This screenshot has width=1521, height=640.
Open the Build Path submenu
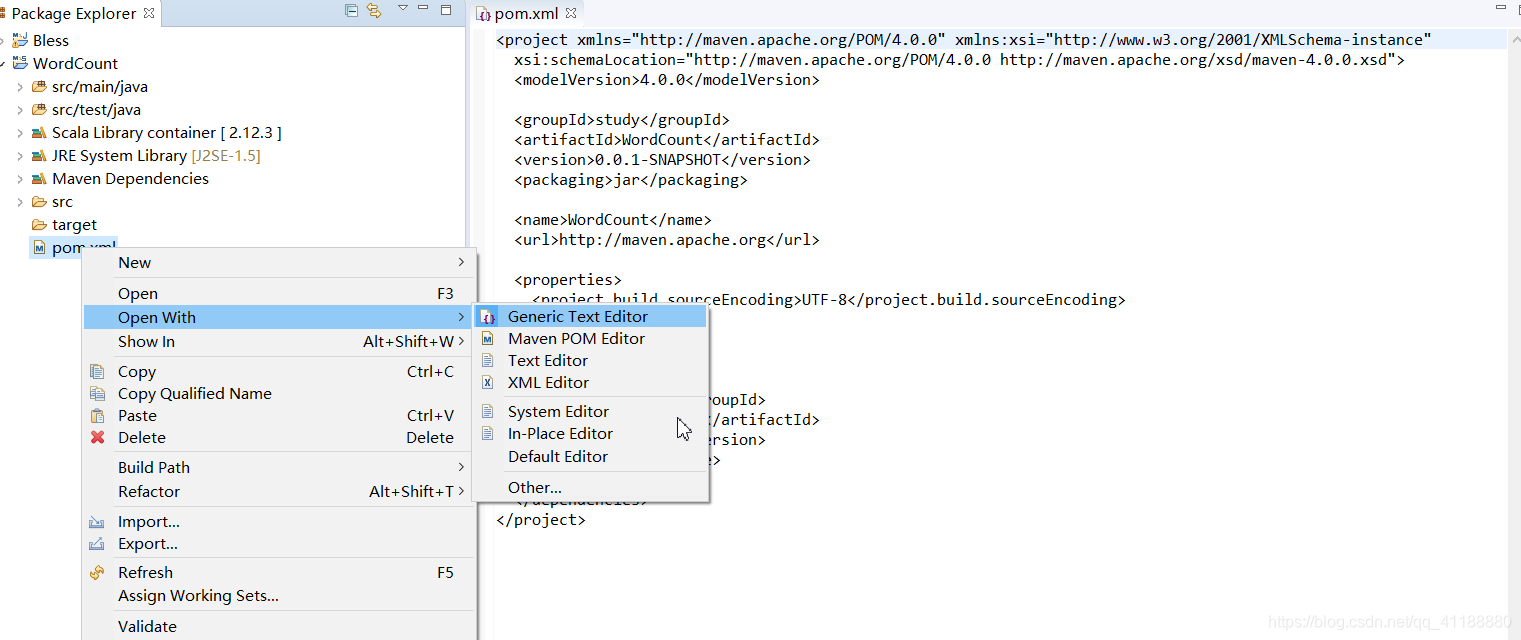279,467
